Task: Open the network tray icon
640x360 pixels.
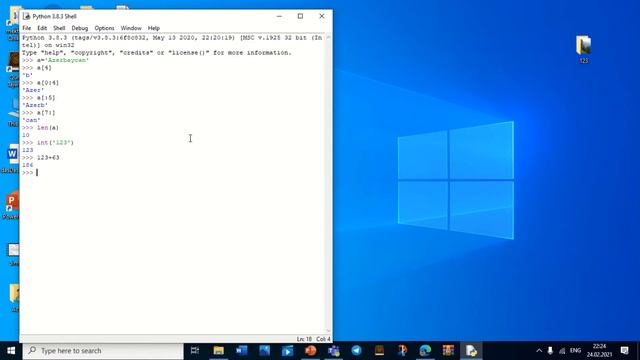Action: (562, 351)
